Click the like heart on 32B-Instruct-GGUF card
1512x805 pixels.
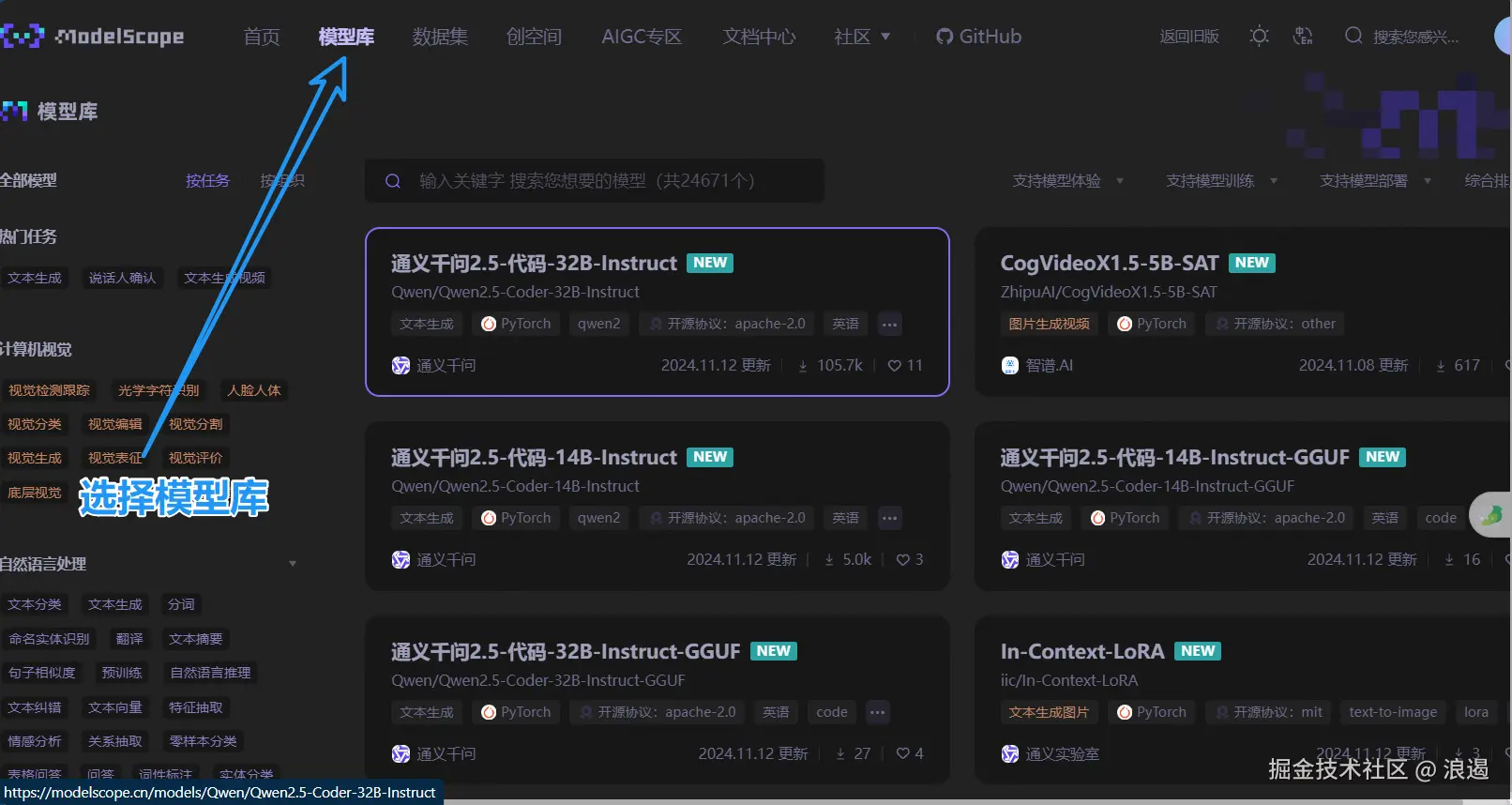(x=902, y=753)
